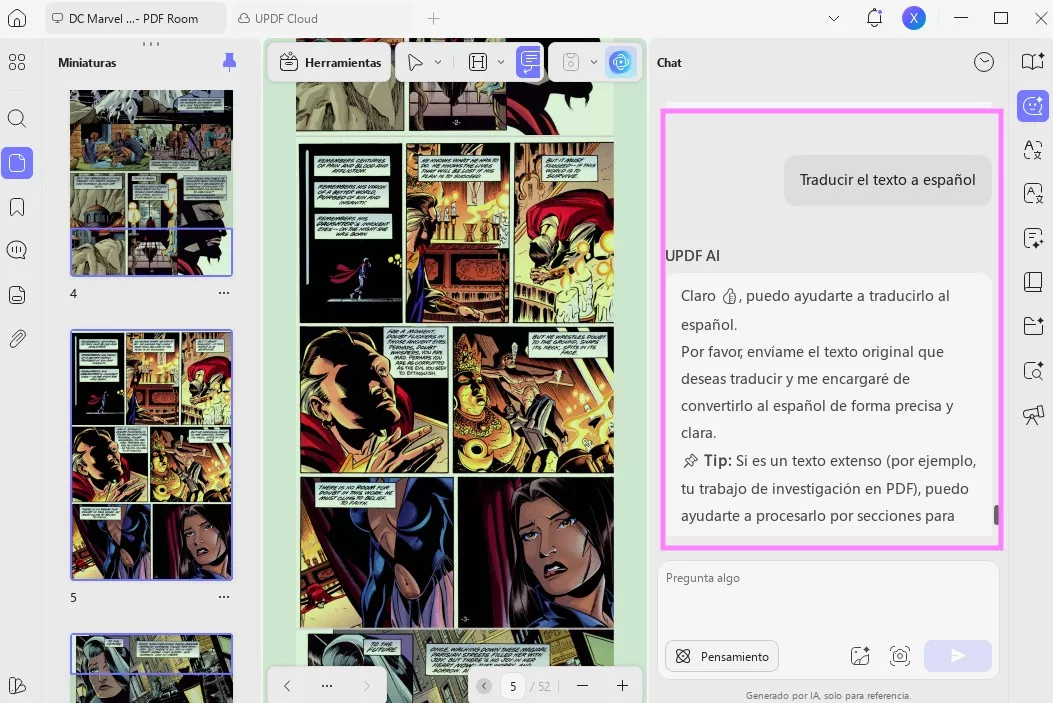Image resolution: width=1053 pixels, height=703 pixels.
Task: Expand the save options dropdown
Action: (x=594, y=62)
